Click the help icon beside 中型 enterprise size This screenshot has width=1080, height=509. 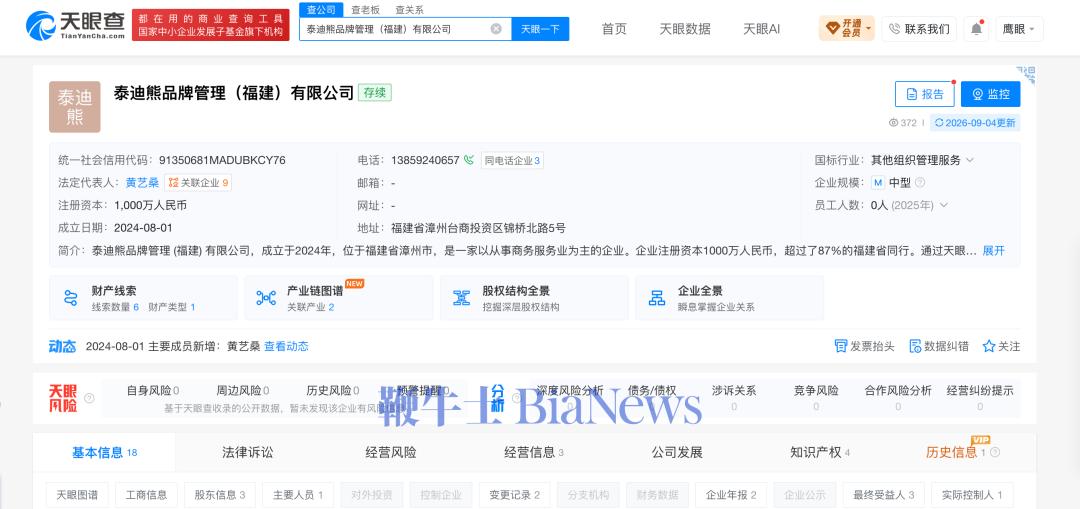click(x=920, y=183)
